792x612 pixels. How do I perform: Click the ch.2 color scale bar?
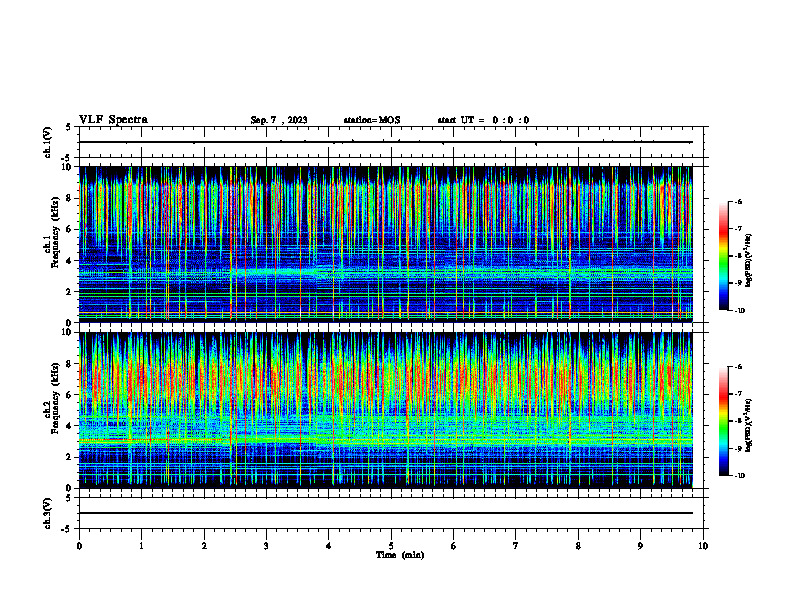[723, 421]
